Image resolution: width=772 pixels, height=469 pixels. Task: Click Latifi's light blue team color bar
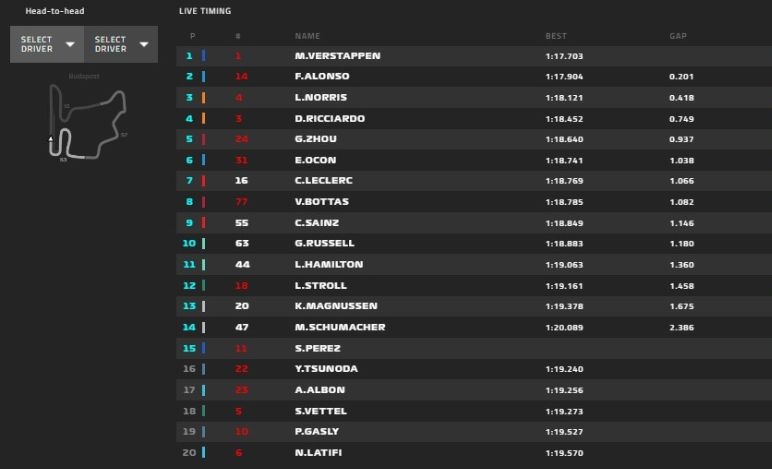coord(204,452)
